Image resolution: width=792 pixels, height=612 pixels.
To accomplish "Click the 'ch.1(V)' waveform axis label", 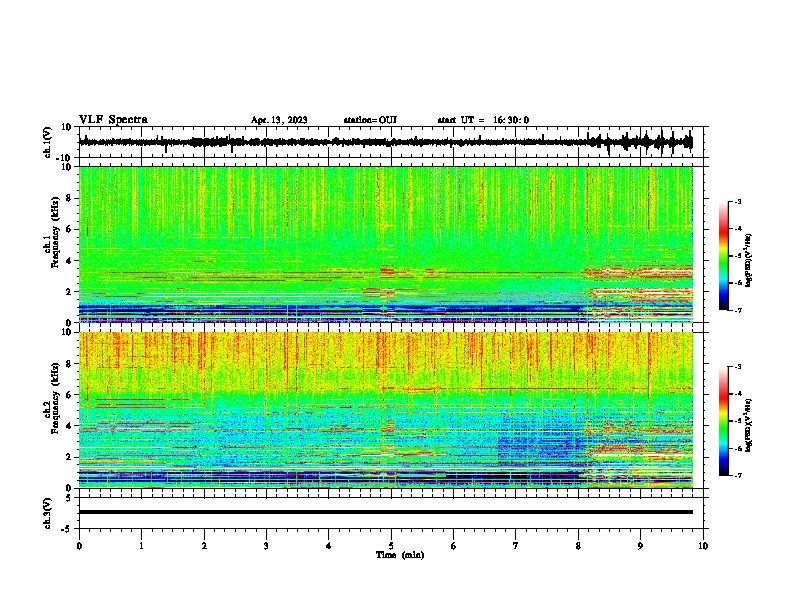I will 48,142.
